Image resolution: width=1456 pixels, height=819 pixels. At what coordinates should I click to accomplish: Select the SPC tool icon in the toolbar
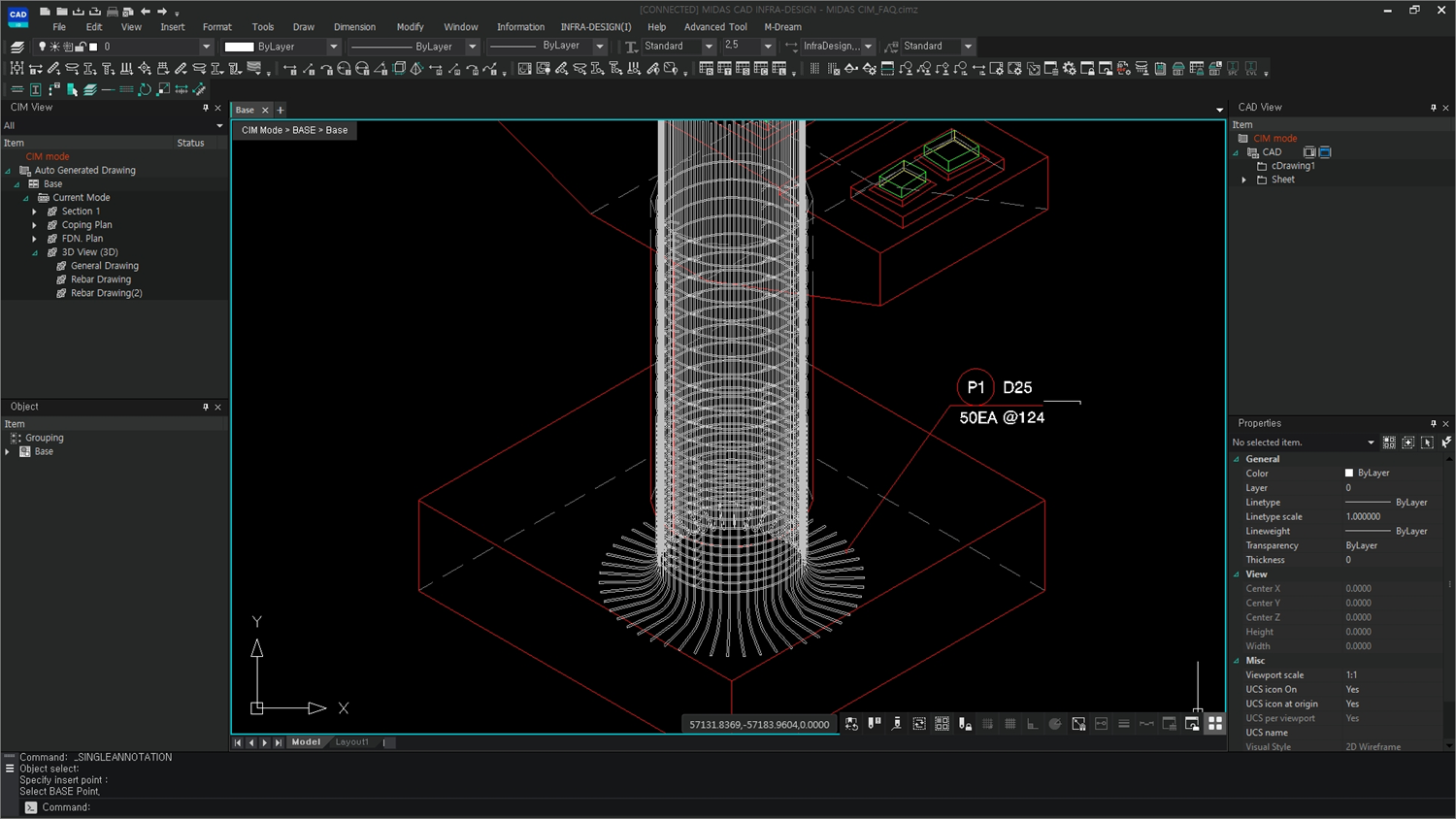[x=1233, y=68]
